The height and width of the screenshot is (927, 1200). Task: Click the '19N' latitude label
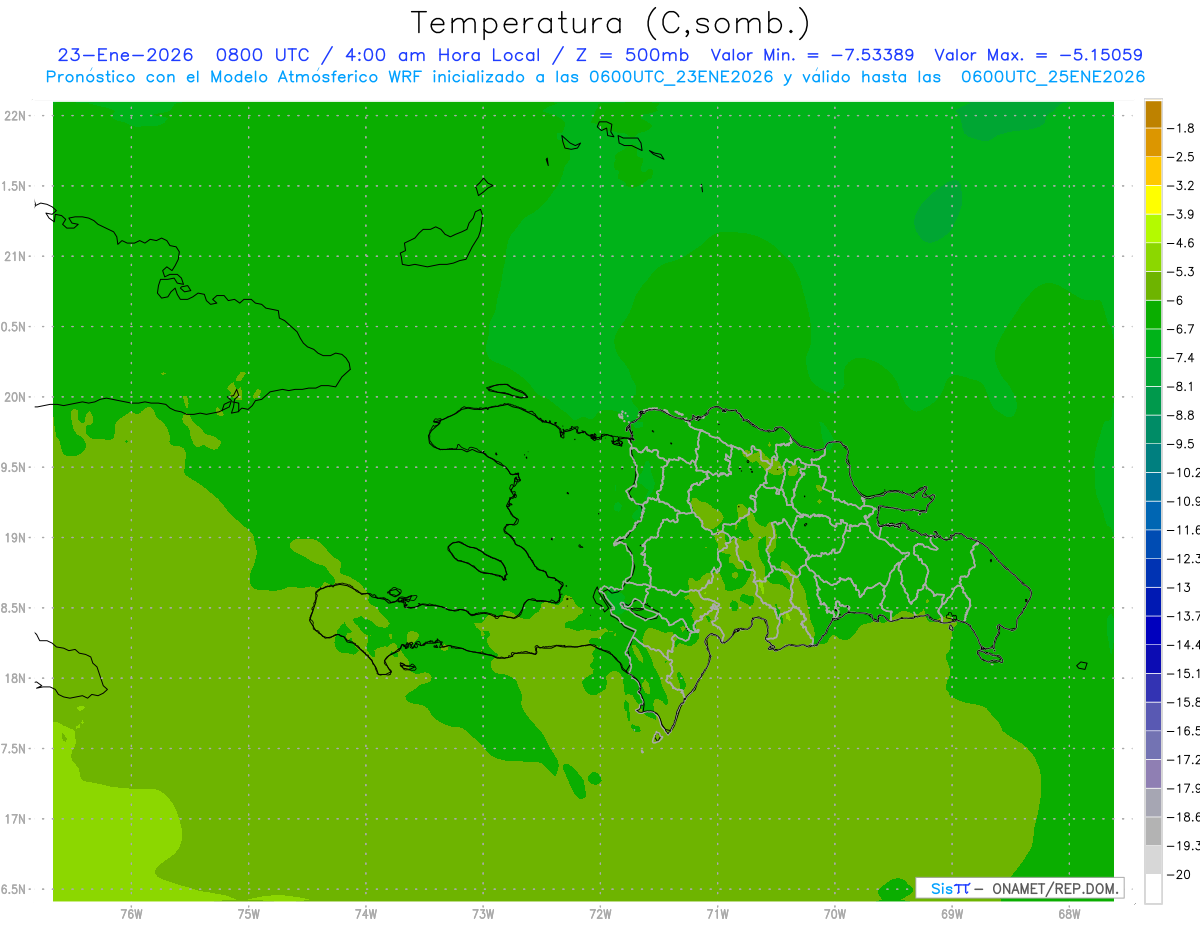17,538
